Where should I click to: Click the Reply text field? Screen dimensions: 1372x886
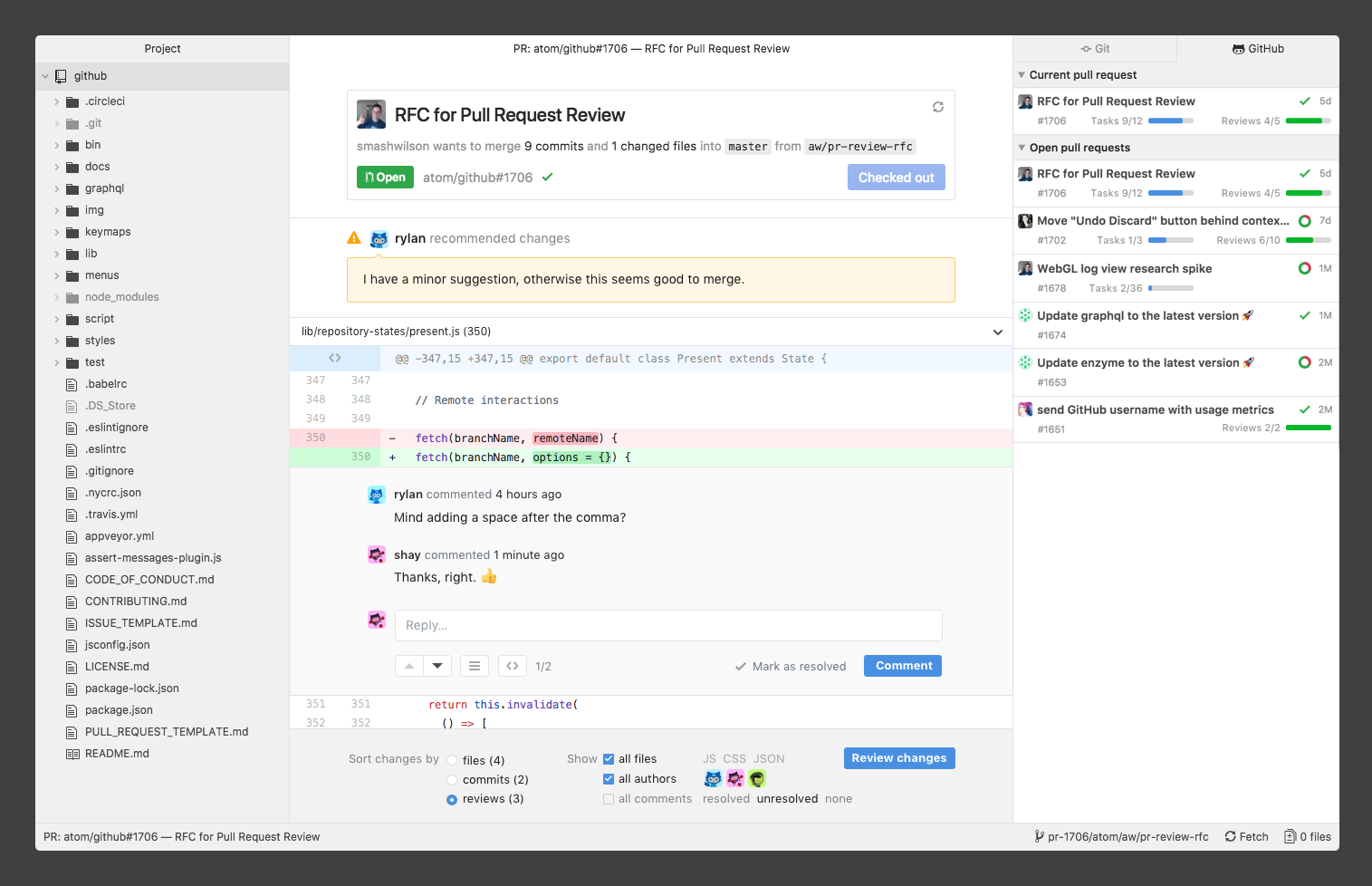tap(668, 626)
